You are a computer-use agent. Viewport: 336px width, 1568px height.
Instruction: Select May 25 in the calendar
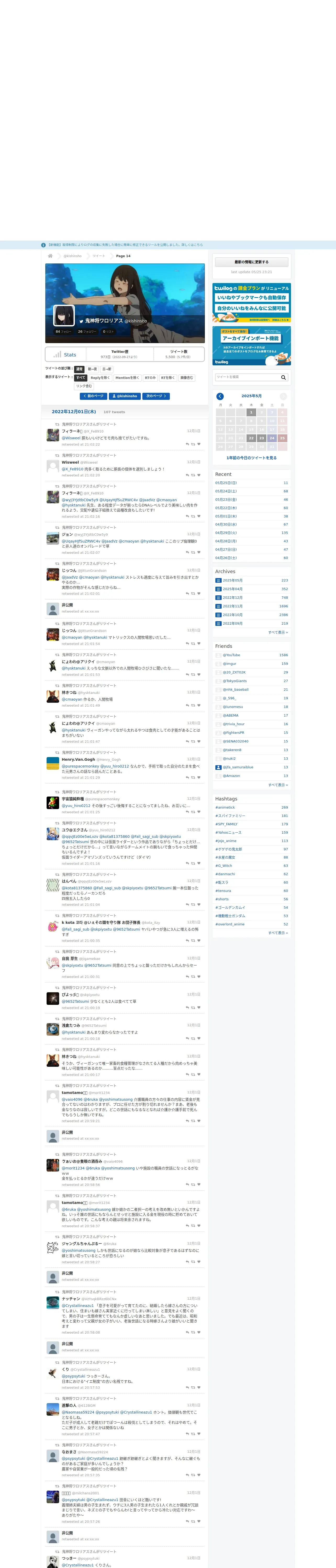282,438
